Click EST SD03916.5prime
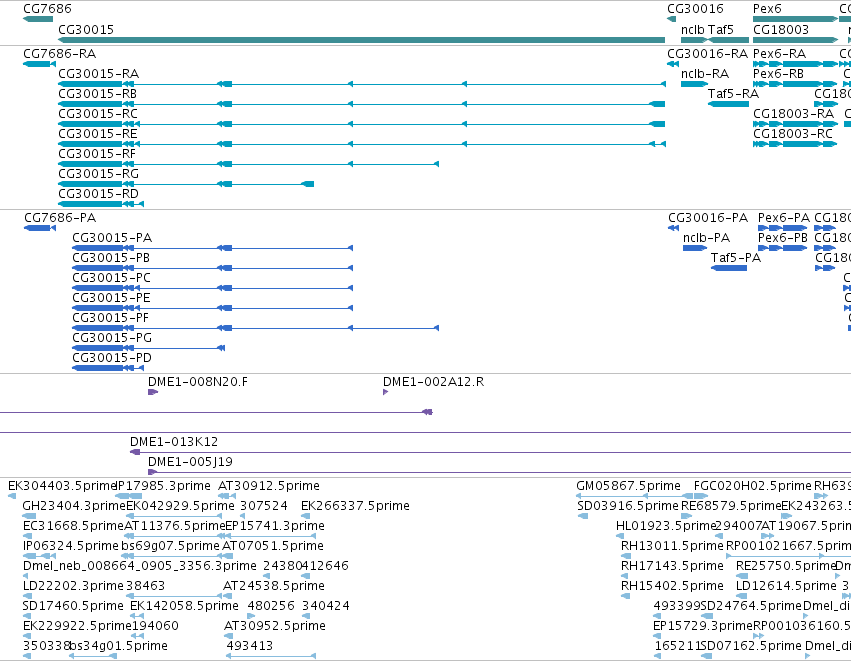This screenshot has height=661, width=851. click(628, 506)
